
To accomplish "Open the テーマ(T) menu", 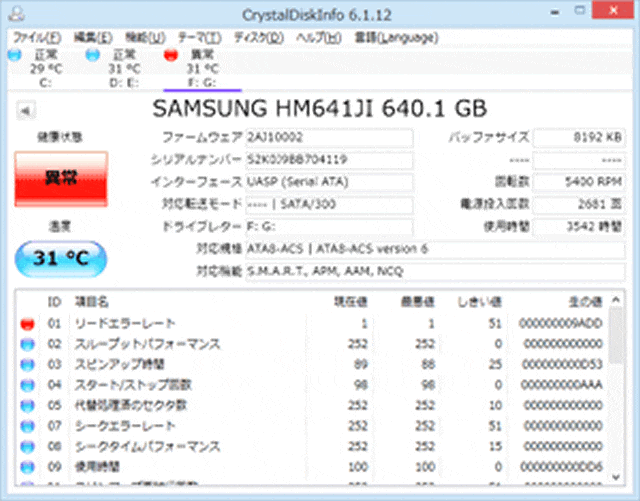I will point(200,38).
